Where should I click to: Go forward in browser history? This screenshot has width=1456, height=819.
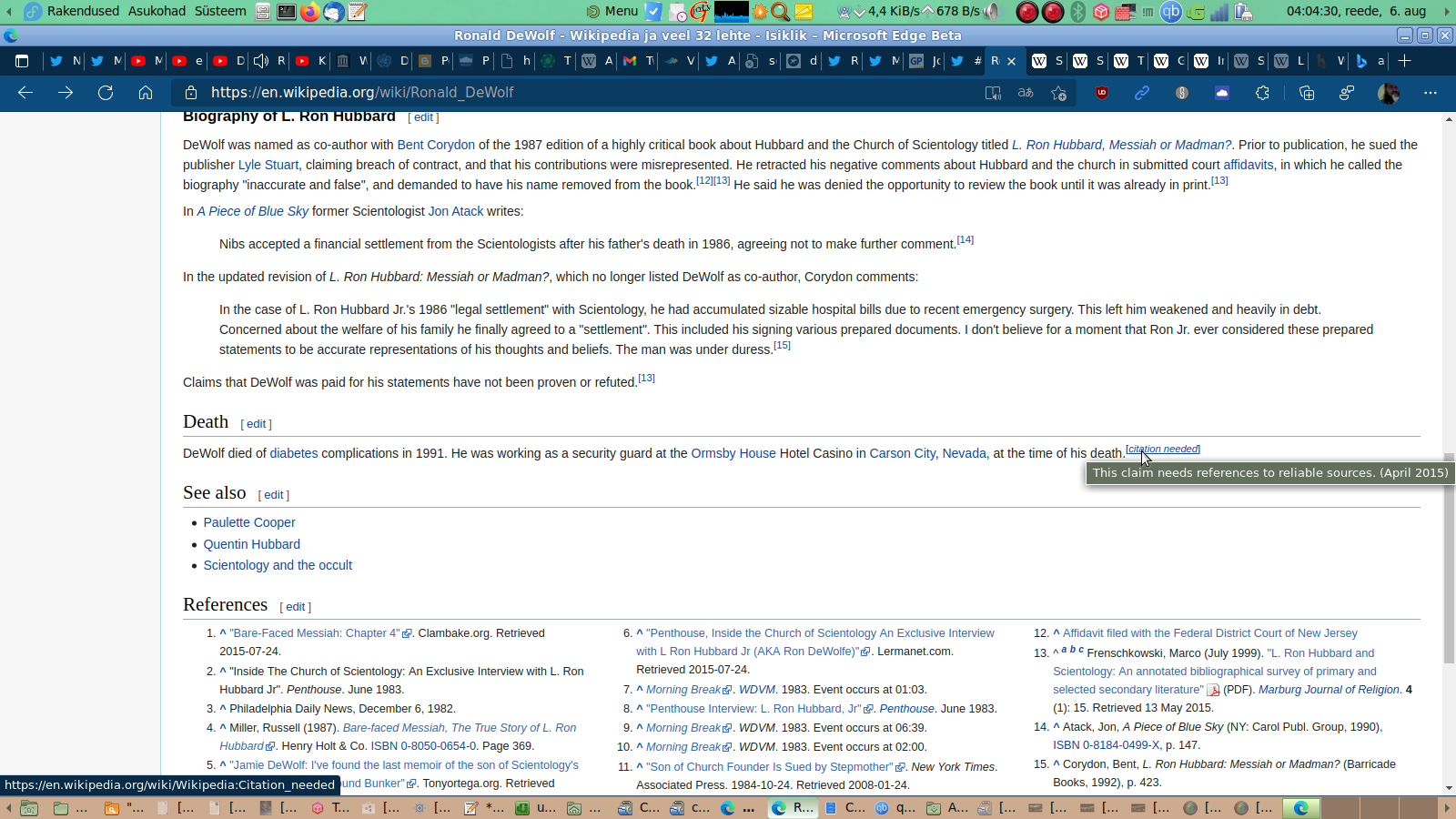[66, 92]
